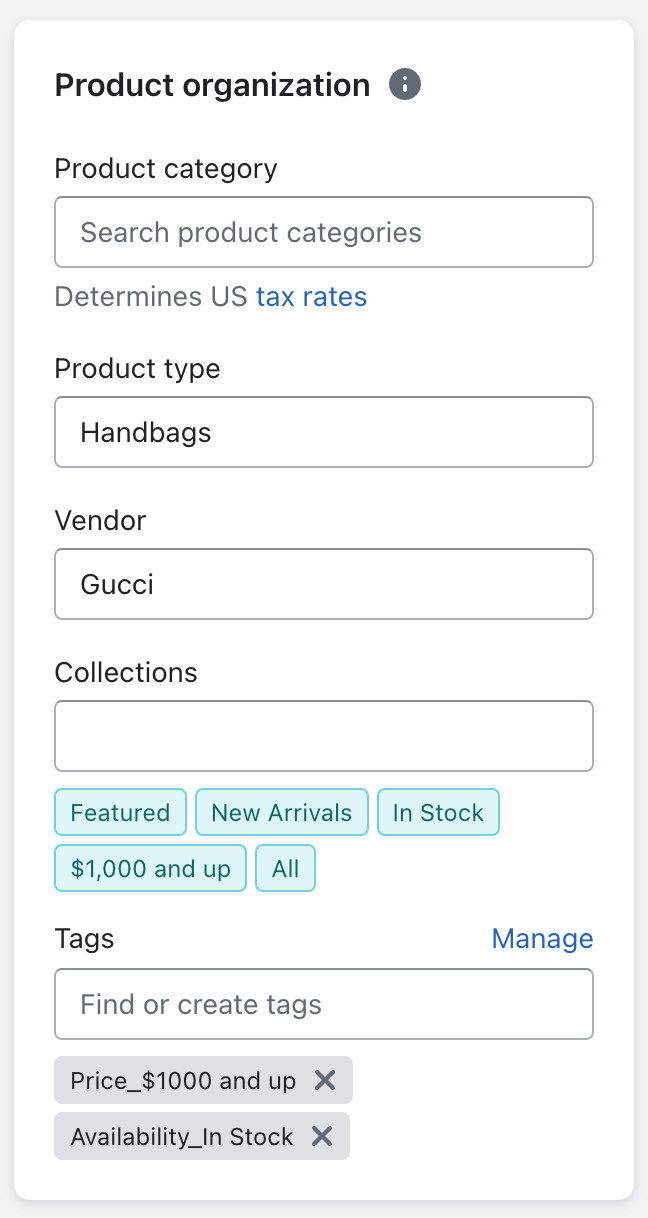
Task: Focus the Search product categories field
Action: click(324, 232)
